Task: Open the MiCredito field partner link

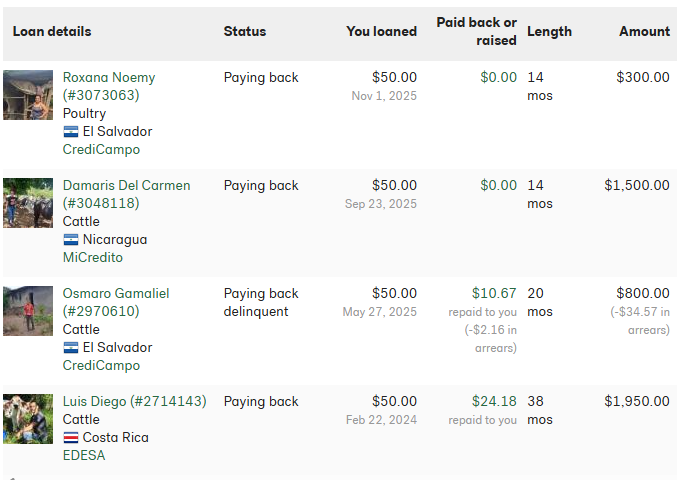Action: (93, 258)
